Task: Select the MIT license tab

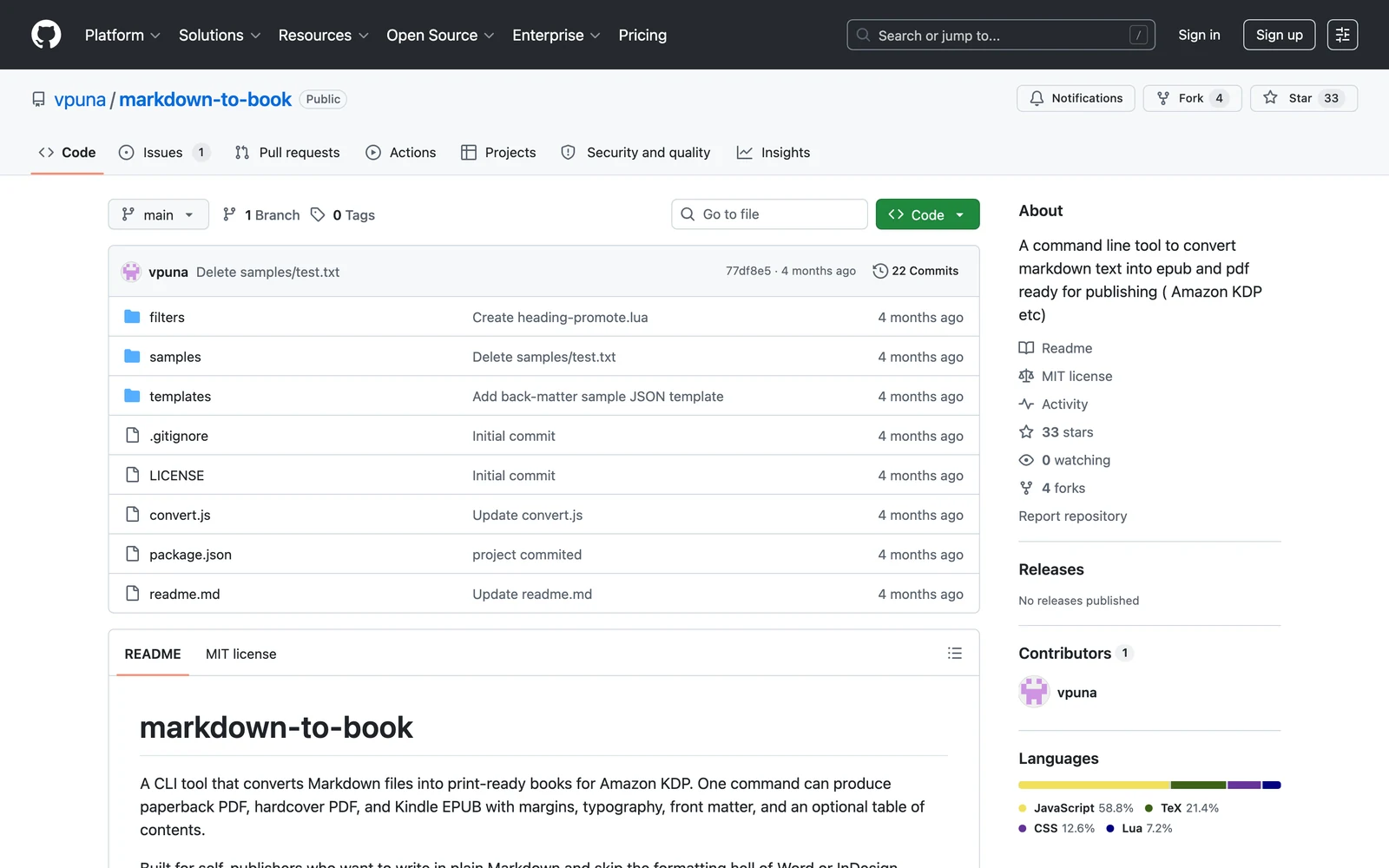Action: point(241,654)
